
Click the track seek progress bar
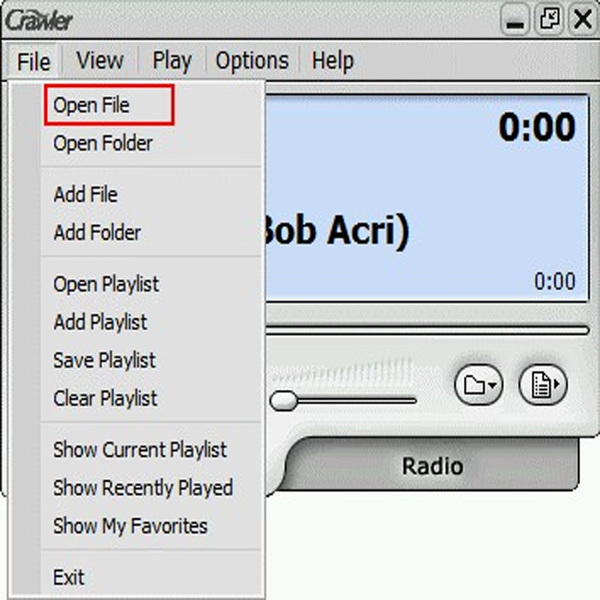pos(427,330)
